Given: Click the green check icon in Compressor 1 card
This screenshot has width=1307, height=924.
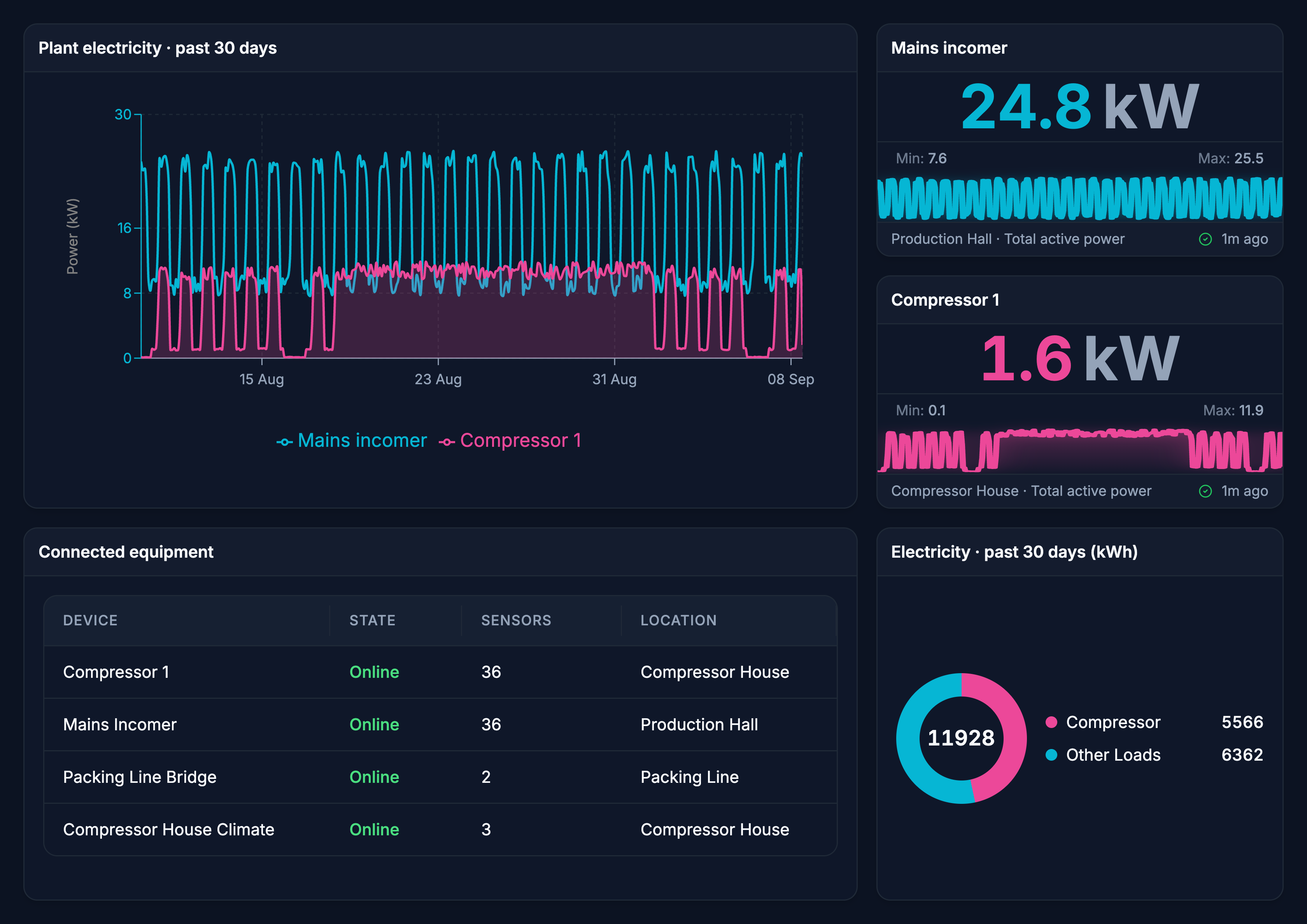Looking at the screenshot, I should 1205,491.
